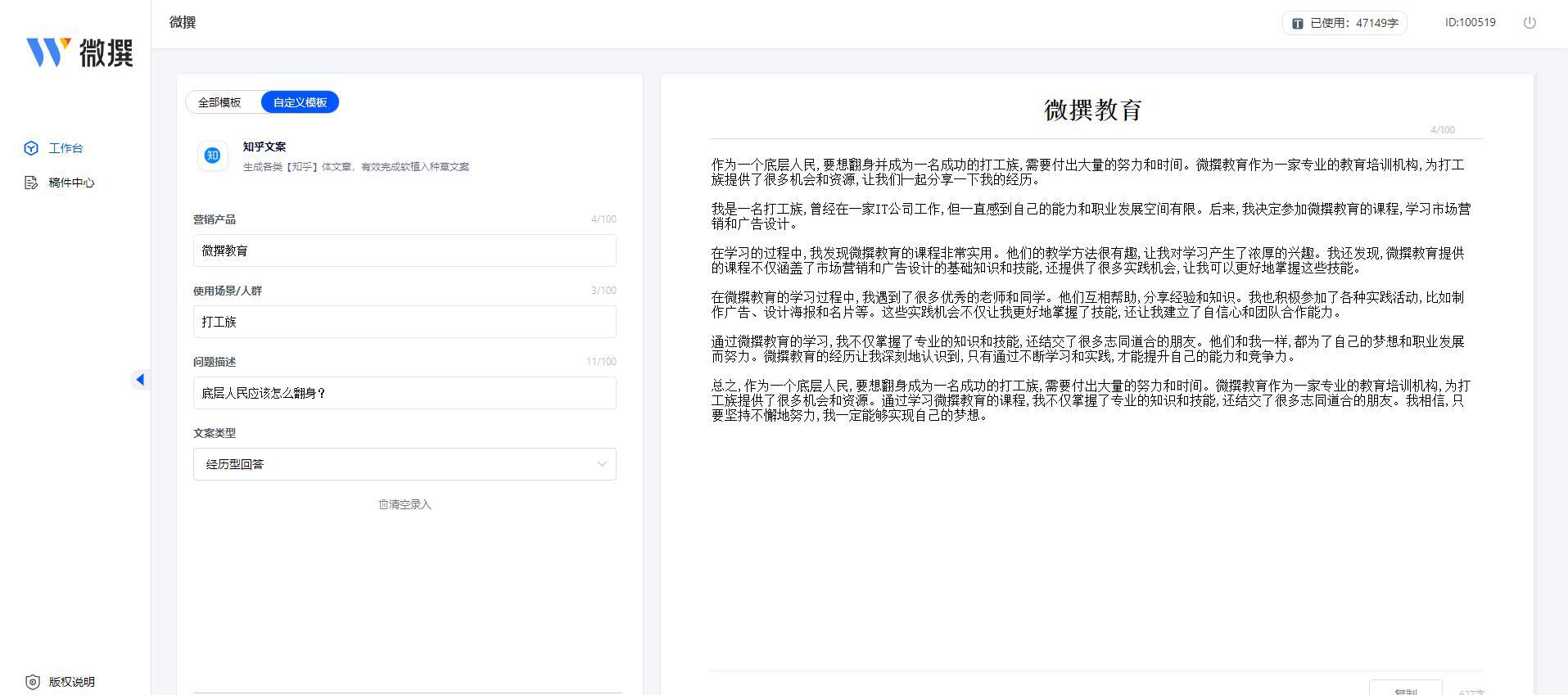Viewport: 1568px width, 695px height.
Task: Click the 微撰 header title
Action: 183,22
